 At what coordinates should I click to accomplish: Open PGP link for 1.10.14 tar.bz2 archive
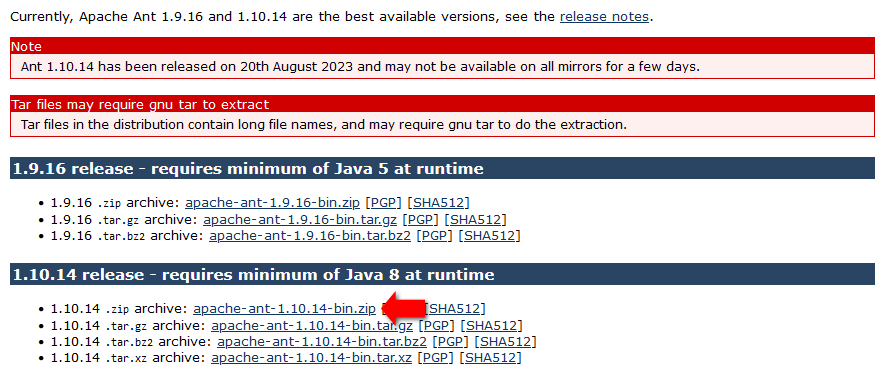451,341
